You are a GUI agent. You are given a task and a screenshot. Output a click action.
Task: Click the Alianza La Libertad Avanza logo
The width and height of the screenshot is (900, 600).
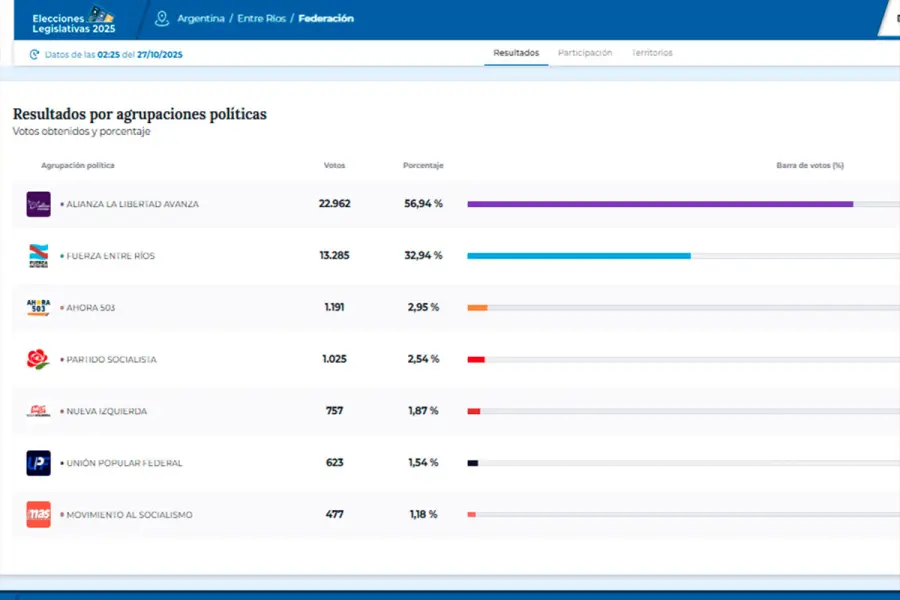[38, 204]
